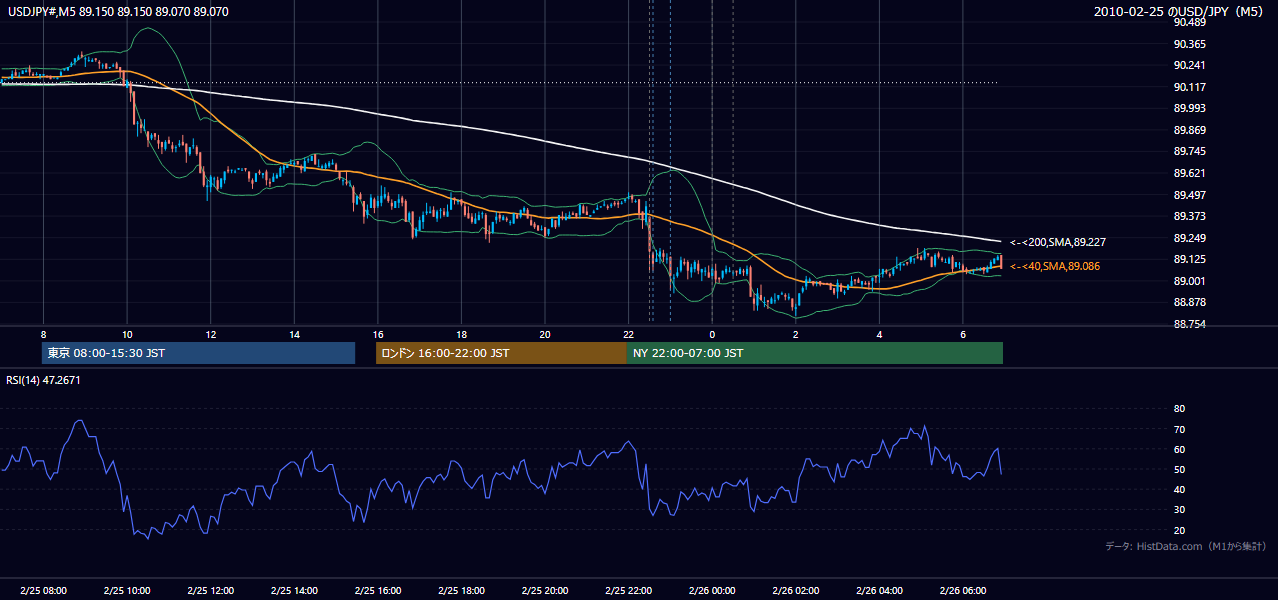Click RSI axis level 60
This screenshot has width=1278, height=600.
pyautogui.click(x=1179, y=449)
